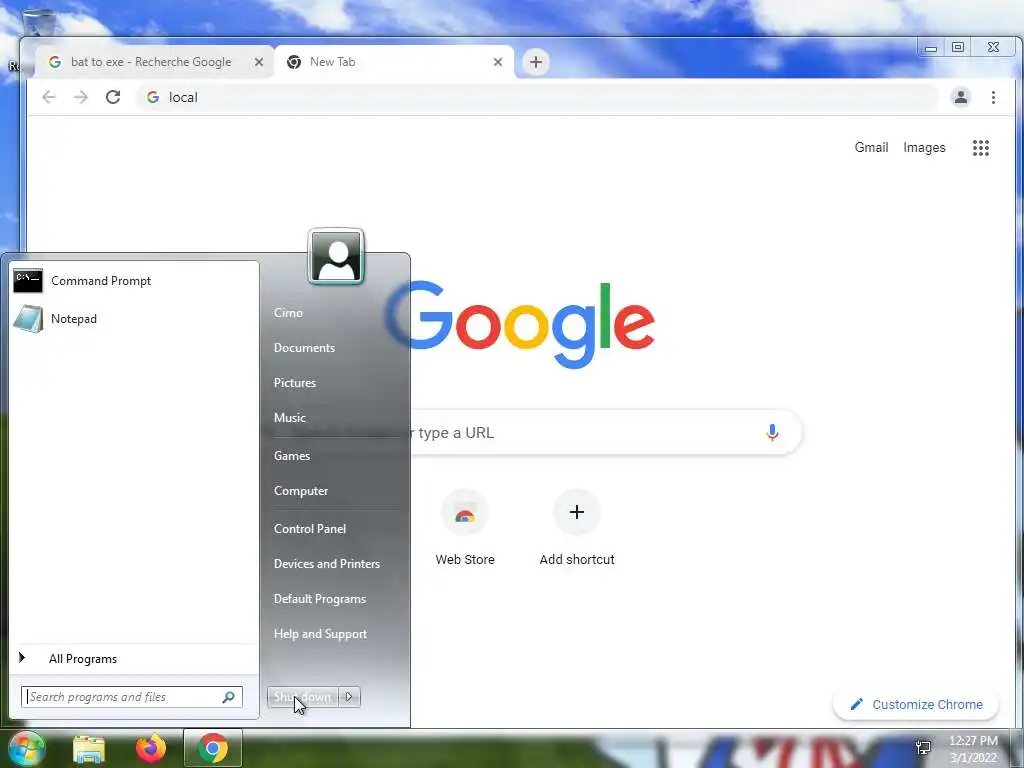Open Games from Start menu
The width and height of the screenshot is (1024, 768).
click(291, 456)
